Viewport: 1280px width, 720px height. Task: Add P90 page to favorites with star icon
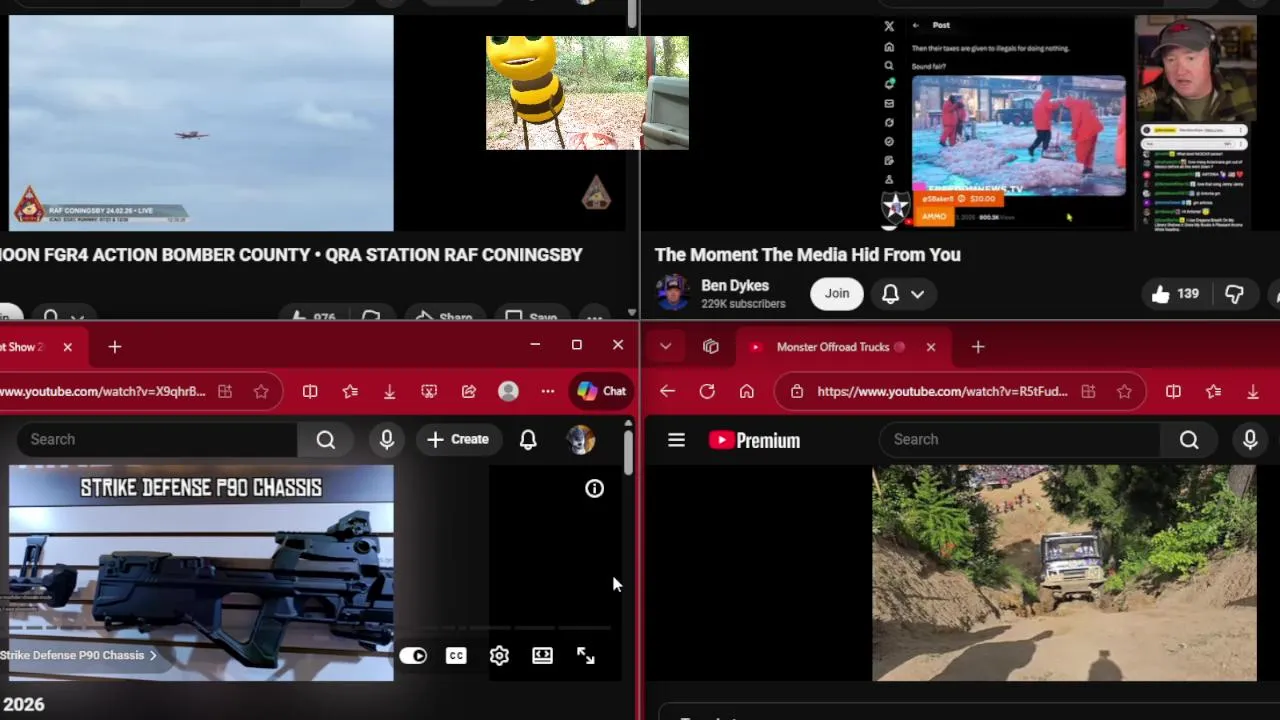tap(261, 391)
